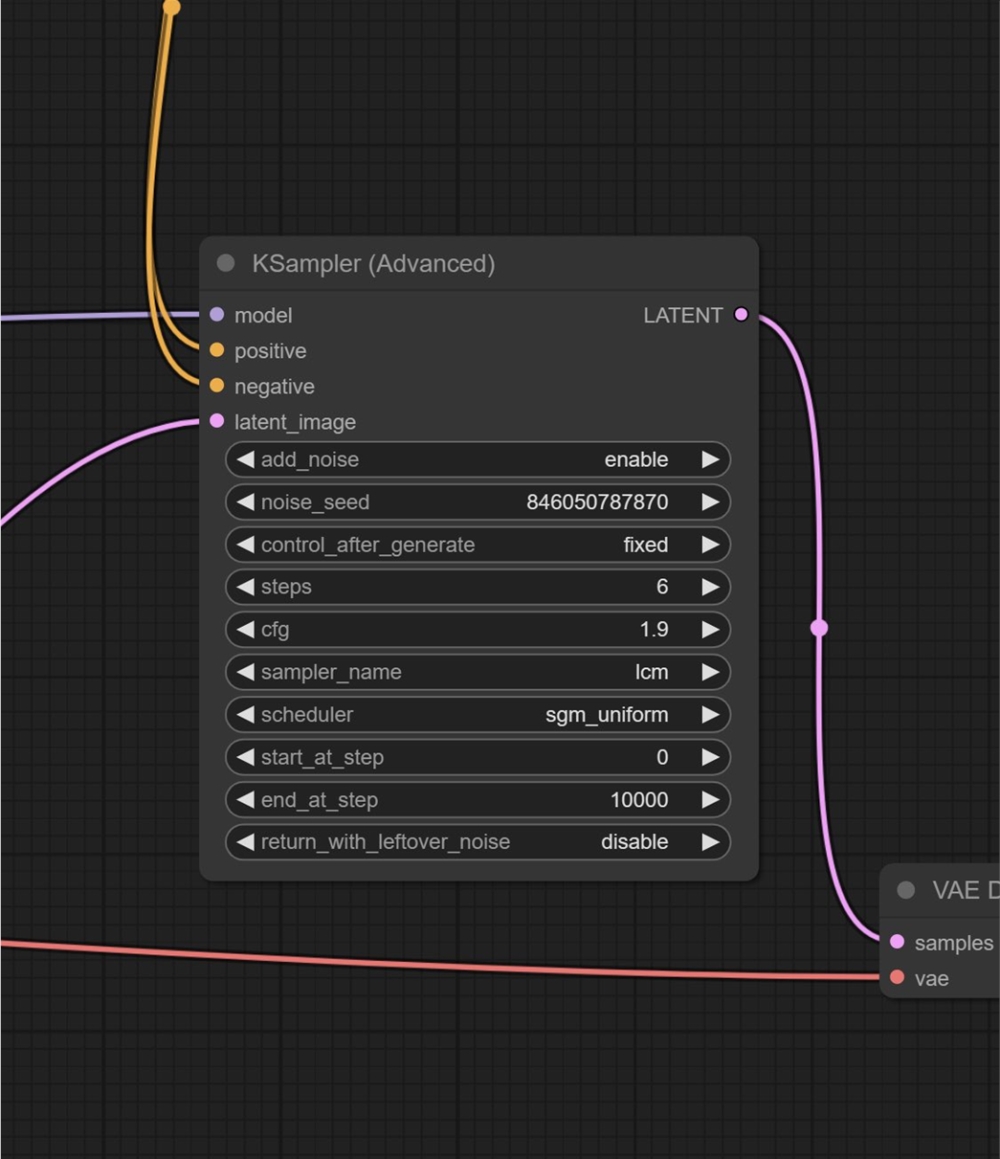The width and height of the screenshot is (1000, 1159).
Task: Open control_after_generate options showing fixed
Action: pyautogui.click(x=478, y=545)
